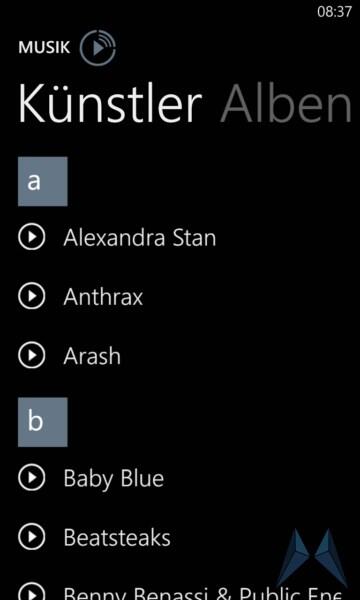Play Arash using its play icon
This screenshot has height=600, width=360.
click(x=32, y=355)
